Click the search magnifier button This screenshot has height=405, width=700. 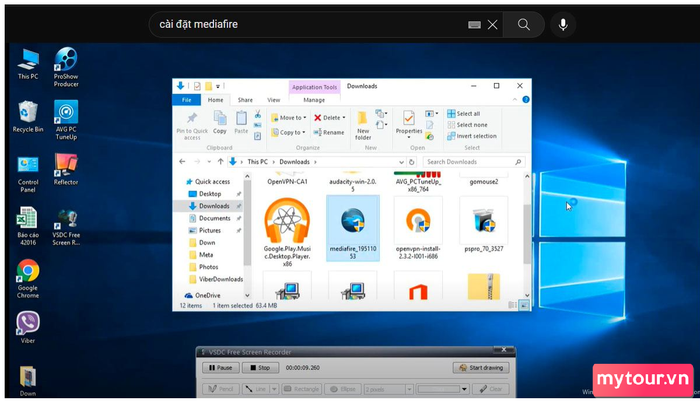click(x=524, y=24)
